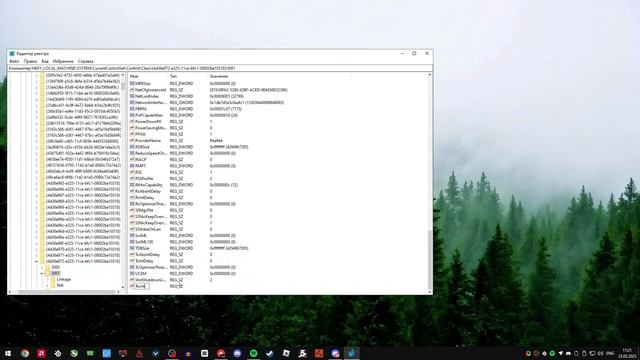Click the tree pane horizontal scrollbar
Viewport: 640px width, 360px height.
(x=67, y=291)
